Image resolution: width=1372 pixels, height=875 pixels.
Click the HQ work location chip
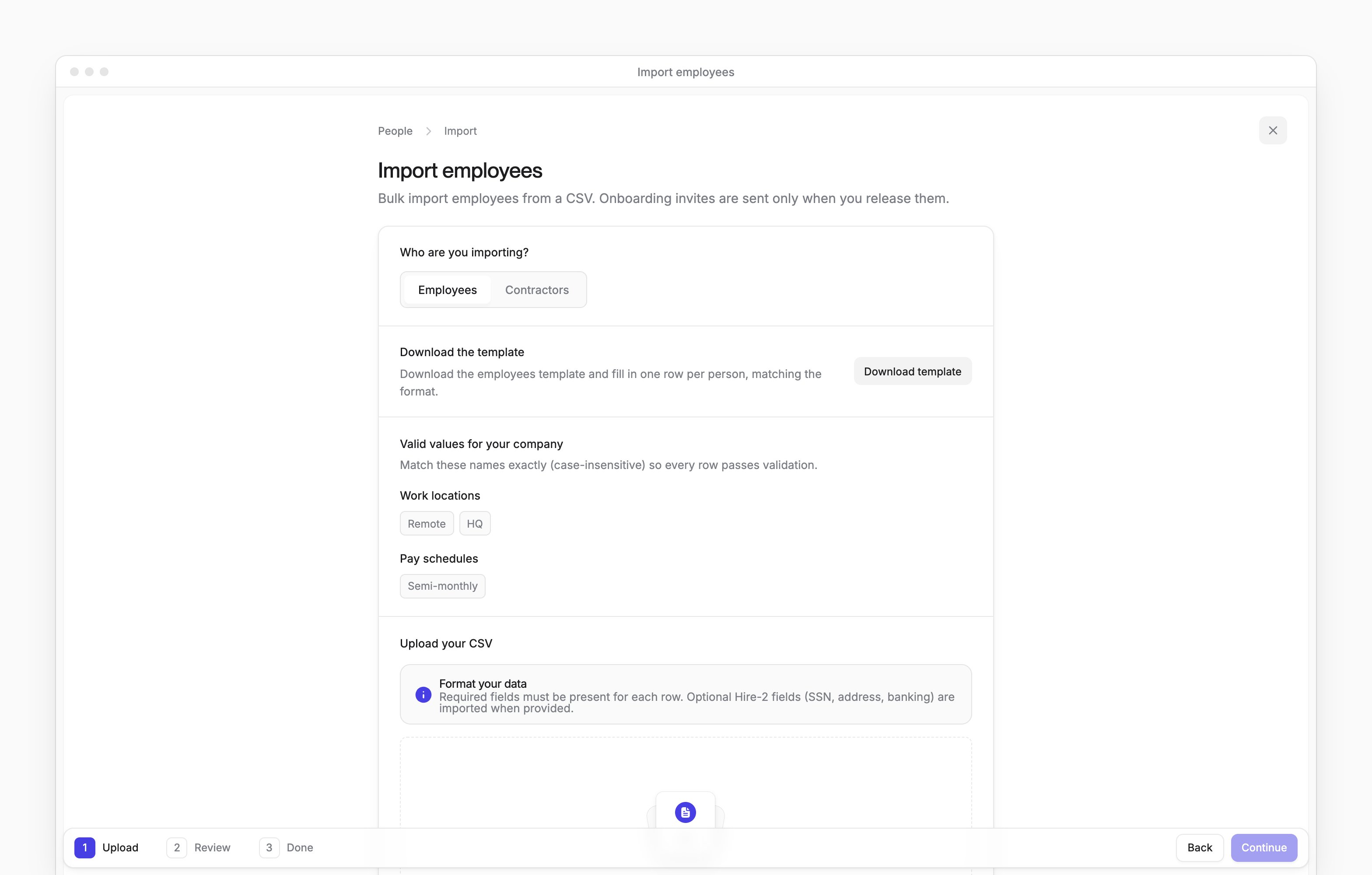475,524
